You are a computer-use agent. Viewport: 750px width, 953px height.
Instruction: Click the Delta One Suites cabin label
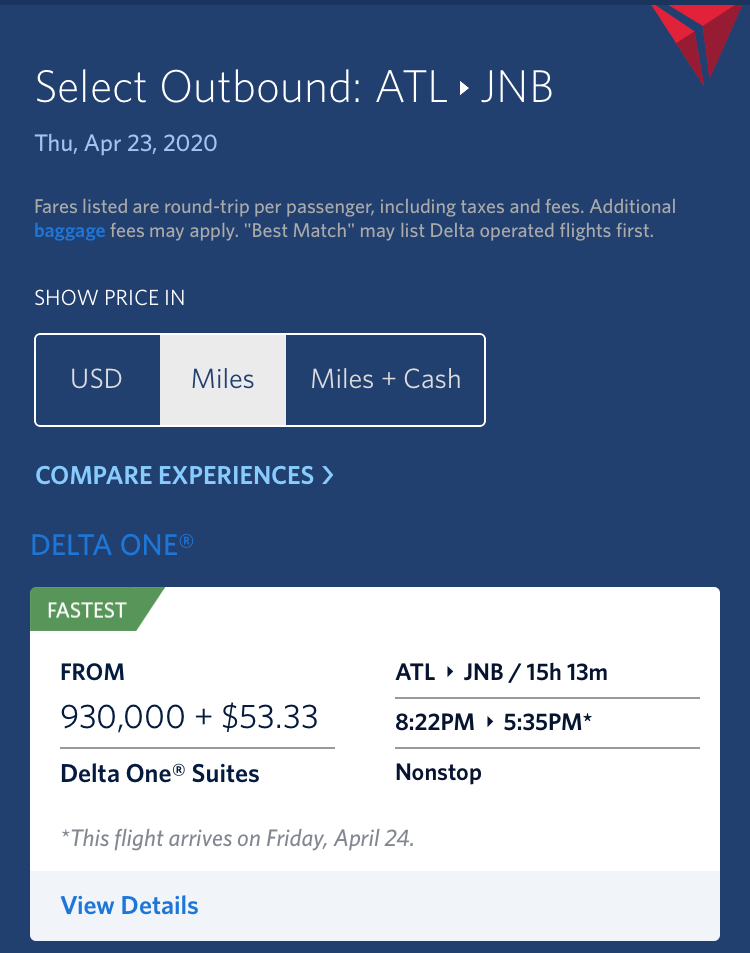[160, 774]
